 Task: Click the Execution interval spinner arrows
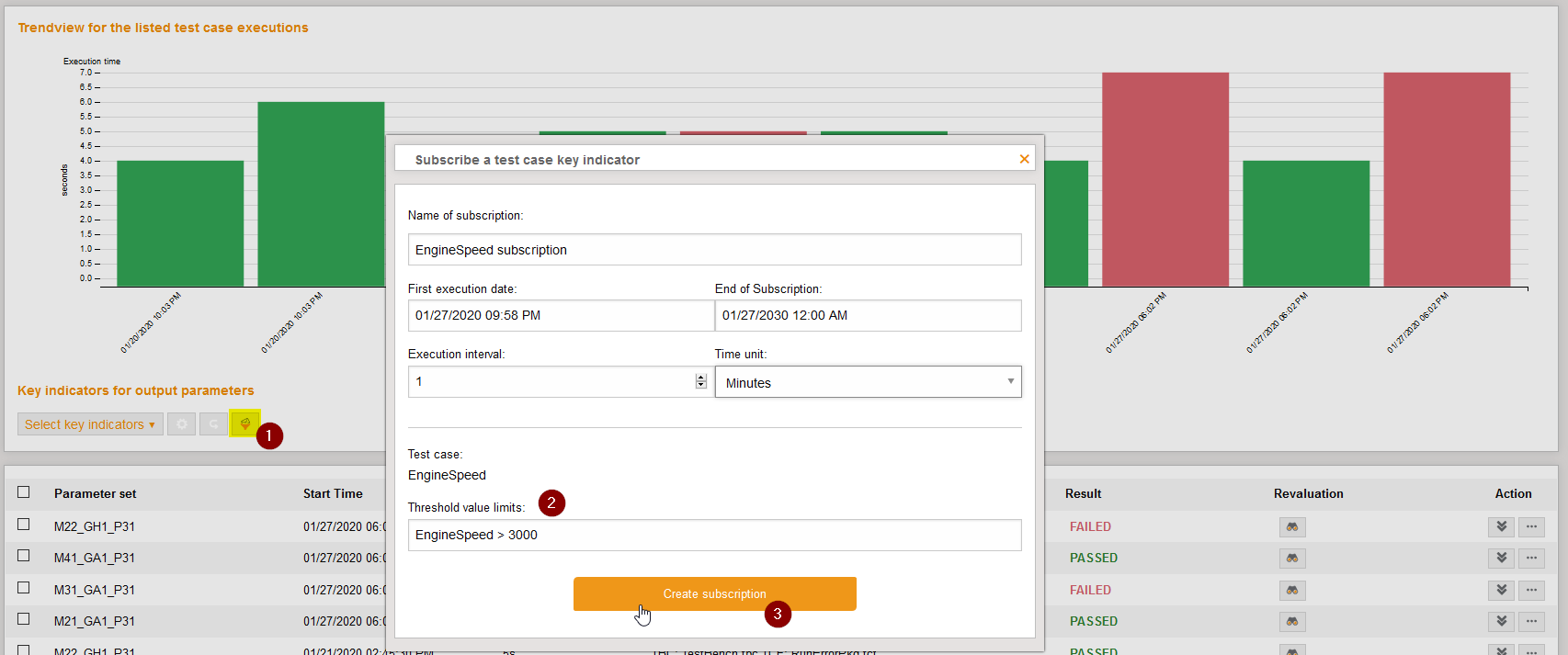click(x=700, y=381)
